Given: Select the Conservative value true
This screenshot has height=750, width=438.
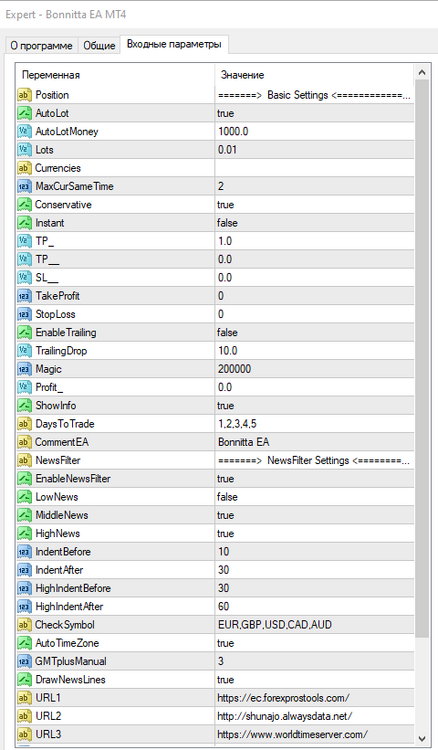Looking at the screenshot, I should tap(226, 205).
